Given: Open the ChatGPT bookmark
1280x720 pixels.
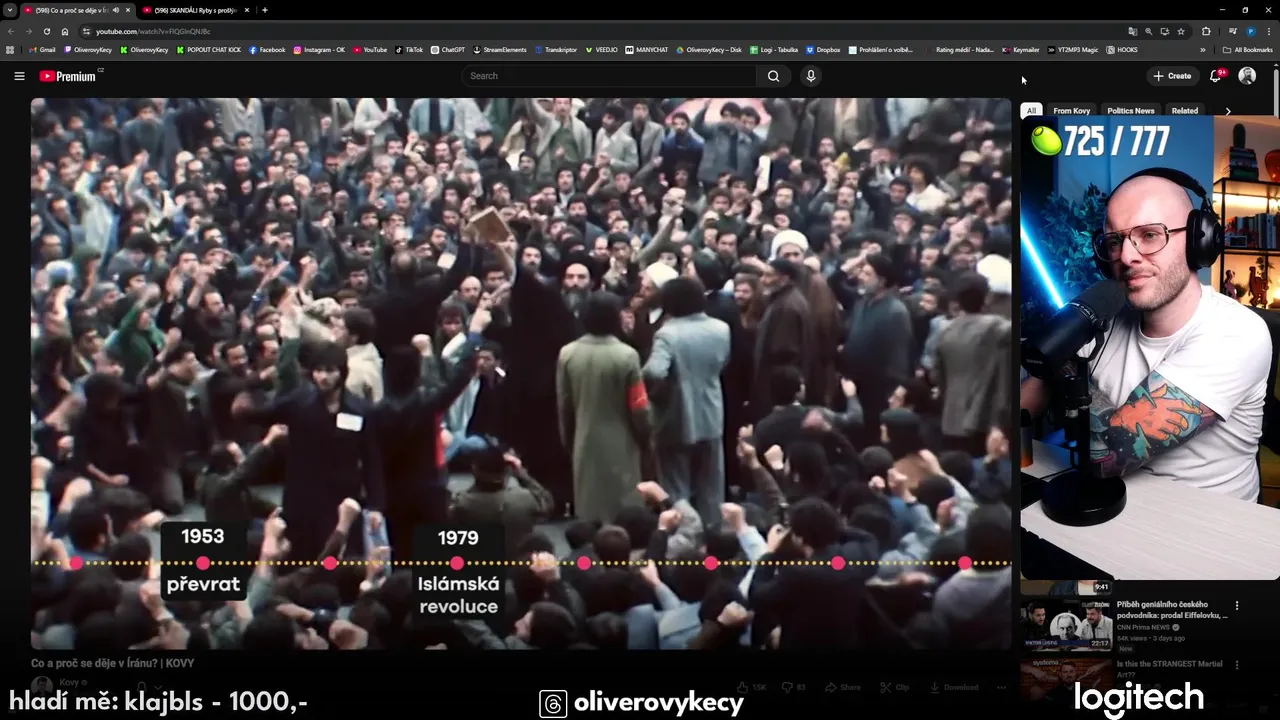Looking at the screenshot, I should [x=448, y=50].
